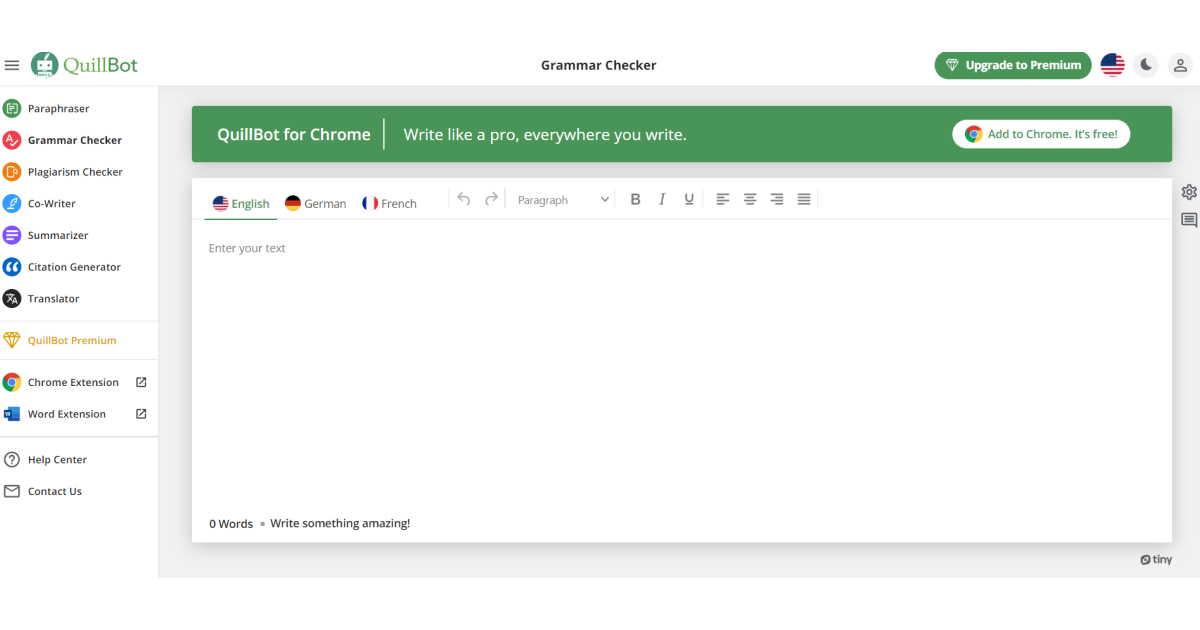Click the QuillBot logo
Screen dimensions: 1200x630
click(84, 65)
